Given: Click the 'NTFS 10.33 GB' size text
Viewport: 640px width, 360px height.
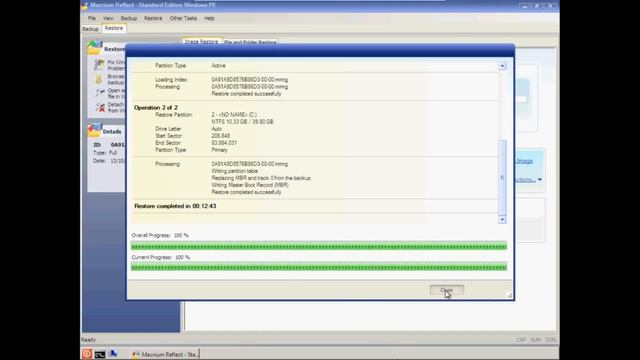Looking at the screenshot, I should (x=242, y=122).
